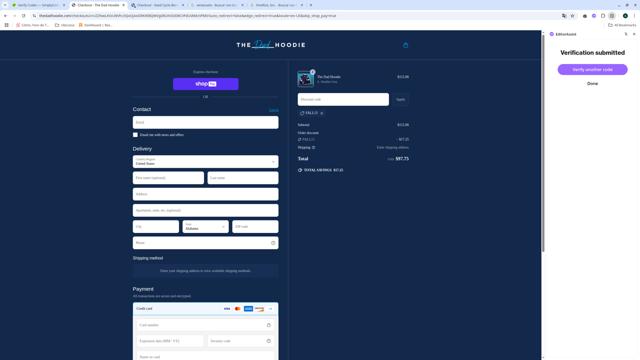Open the Country/Region dropdown
This screenshot has height=360, width=640.
point(205,162)
